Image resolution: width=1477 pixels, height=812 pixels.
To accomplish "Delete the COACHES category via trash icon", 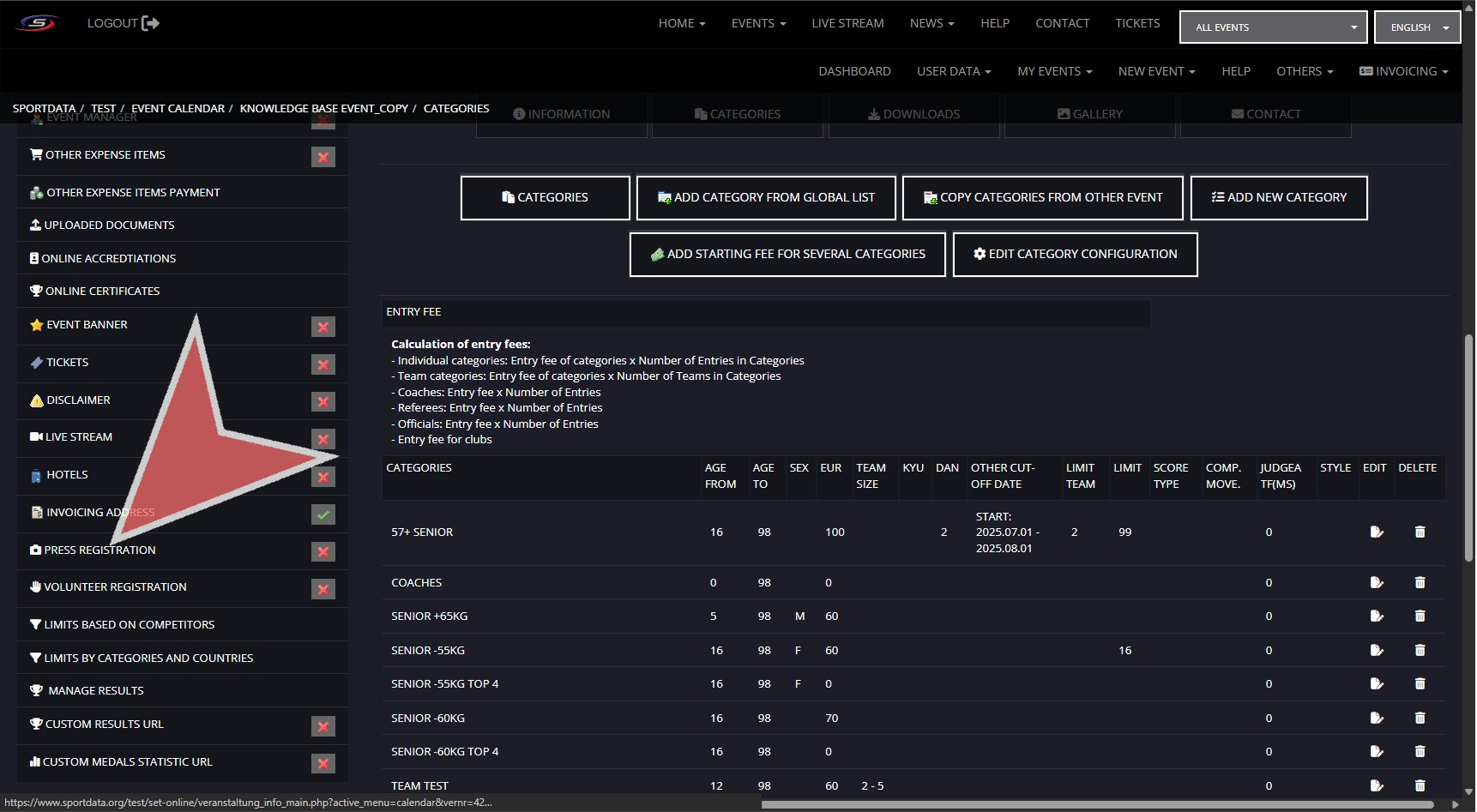I will click(1420, 583).
